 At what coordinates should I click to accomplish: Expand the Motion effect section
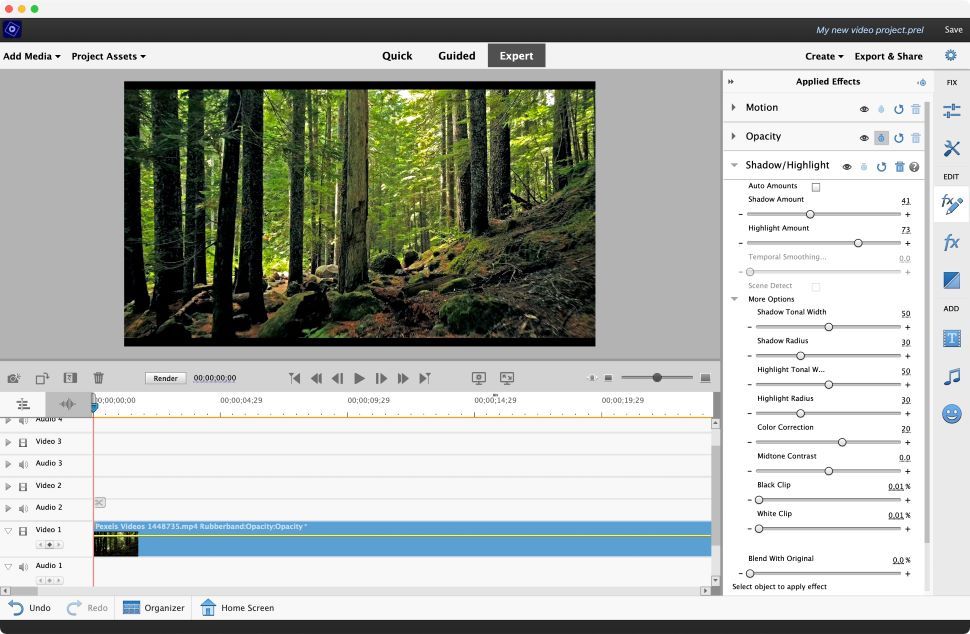tap(733, 107)
